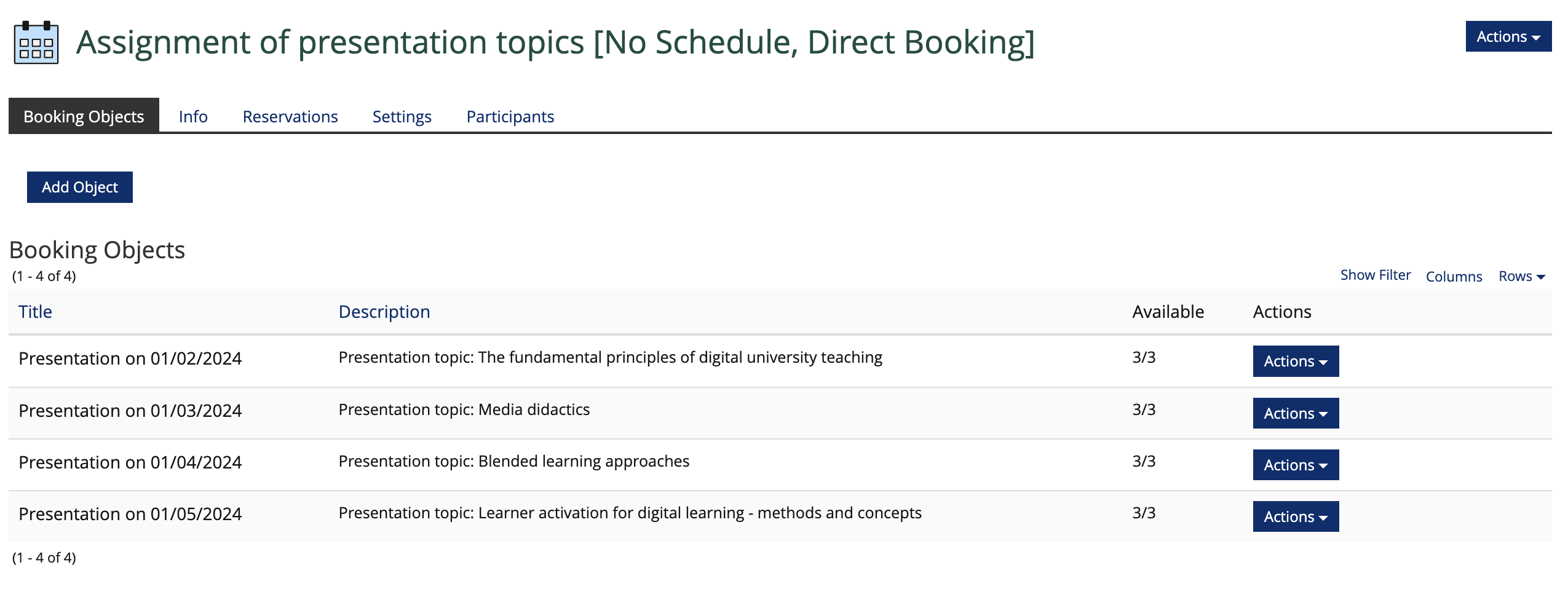The height and width of the screenshot is (605, 1568).
Task: Switch to the Info tab
Action: point(193,116)
